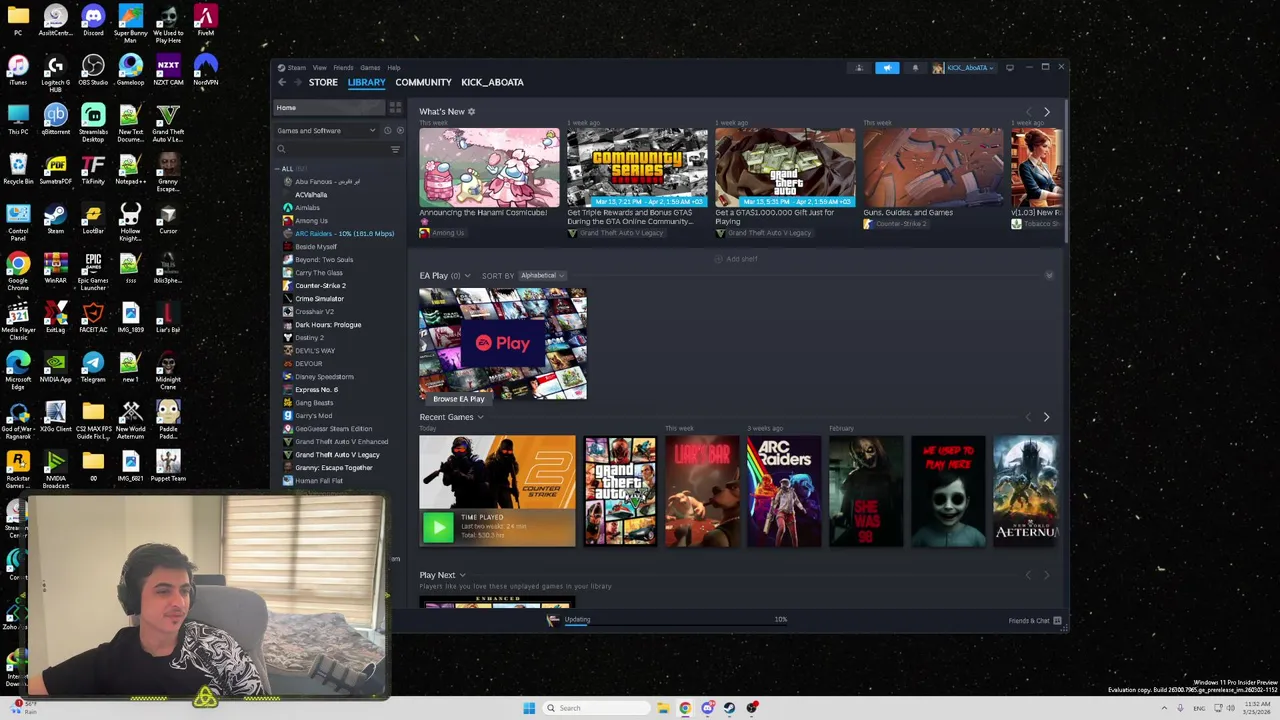Click the blue announcements megaphone button
This screenshot has width=1280, height=720.
click(887, 68)
